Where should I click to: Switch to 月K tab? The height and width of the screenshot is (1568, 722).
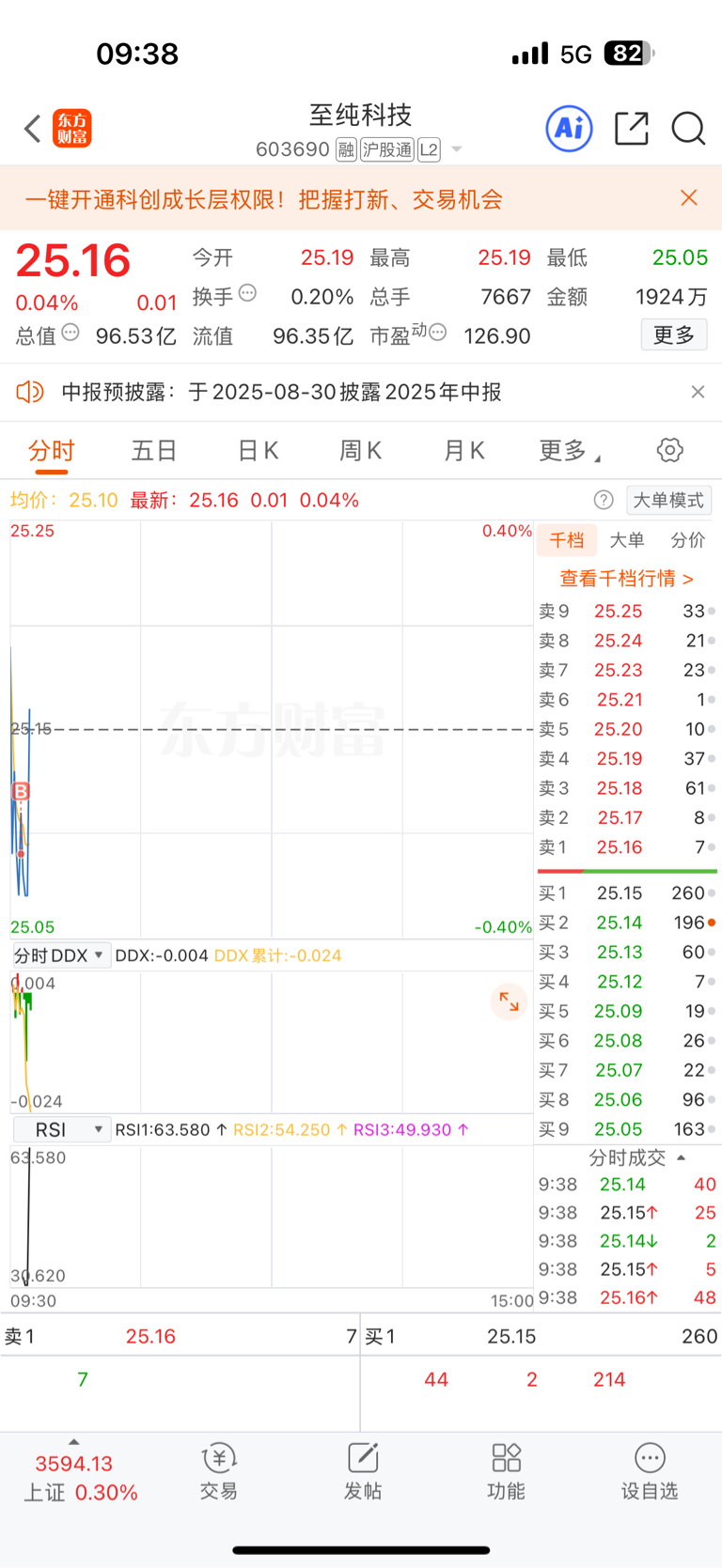(464, 451)
